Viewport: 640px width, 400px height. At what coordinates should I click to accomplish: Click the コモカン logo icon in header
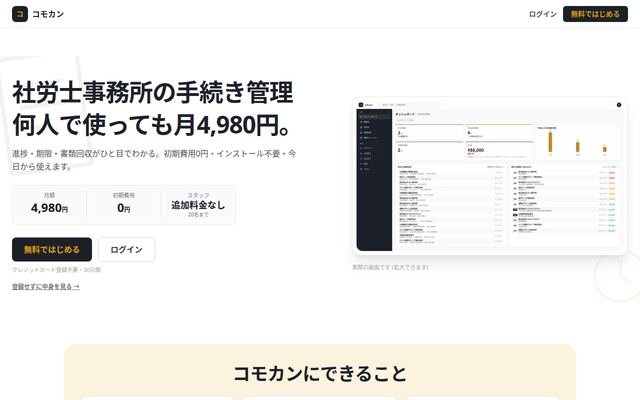pyautogui.click(x=20, y=14)
